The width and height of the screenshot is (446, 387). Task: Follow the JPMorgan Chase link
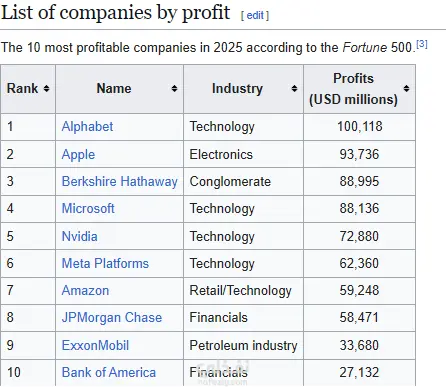112,318
